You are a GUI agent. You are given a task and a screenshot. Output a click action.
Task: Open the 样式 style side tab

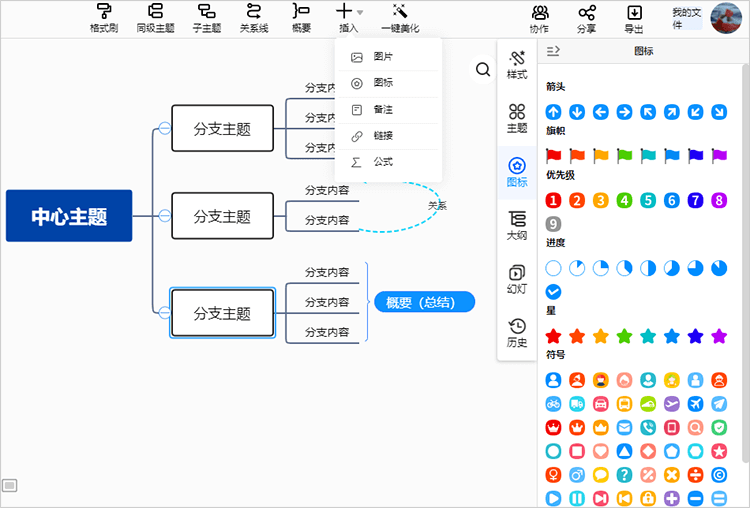(x=517, y=65)
